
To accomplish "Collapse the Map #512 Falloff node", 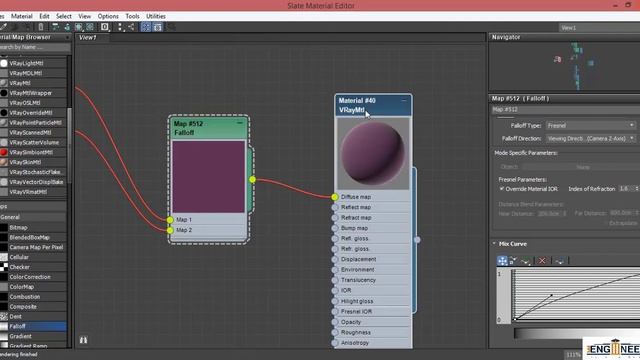I will pyautogui.click(x=240, y=123).
